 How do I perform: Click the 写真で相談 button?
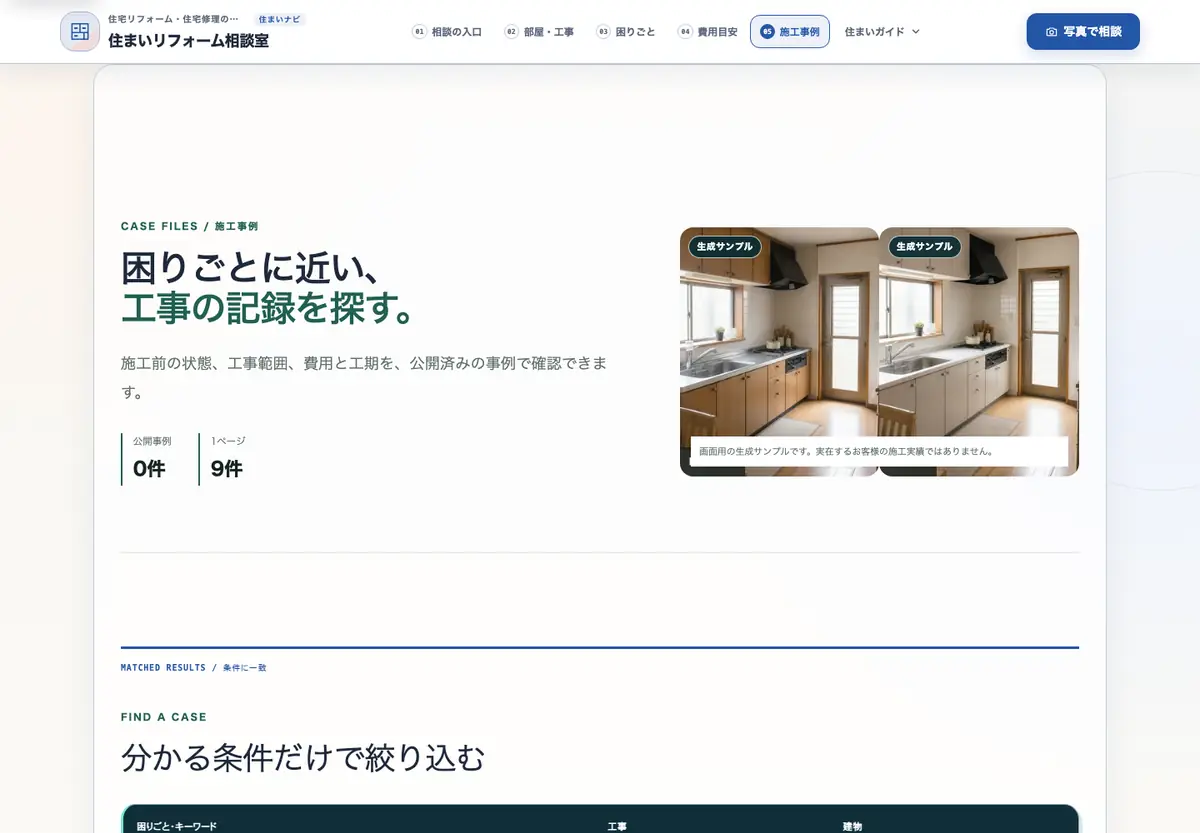tap(1083, 31)
